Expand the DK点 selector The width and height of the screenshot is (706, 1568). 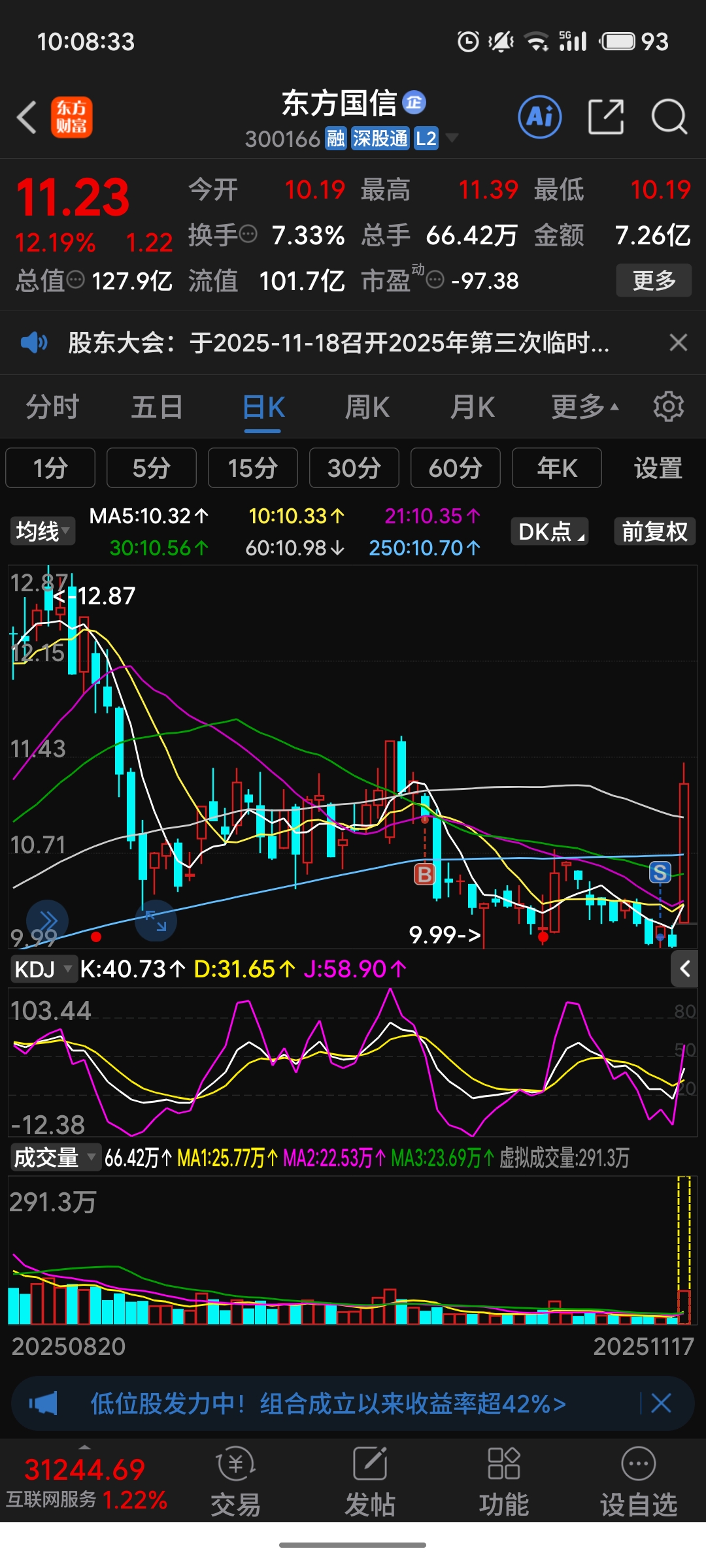[550, 531]
